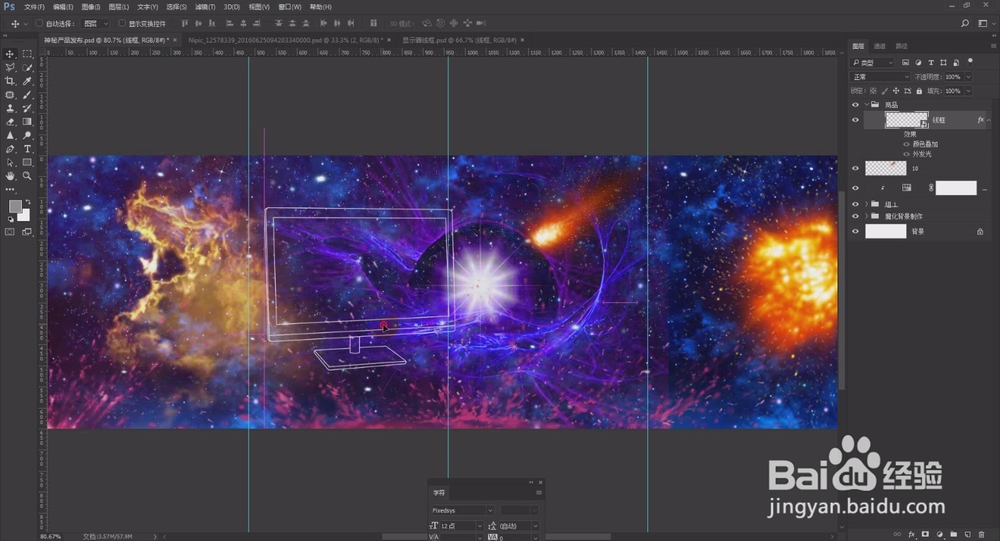The image size is (1000, 541).
Task: Switch to the 显示器线框.psd document tab
Action: [x=459, y=40]
